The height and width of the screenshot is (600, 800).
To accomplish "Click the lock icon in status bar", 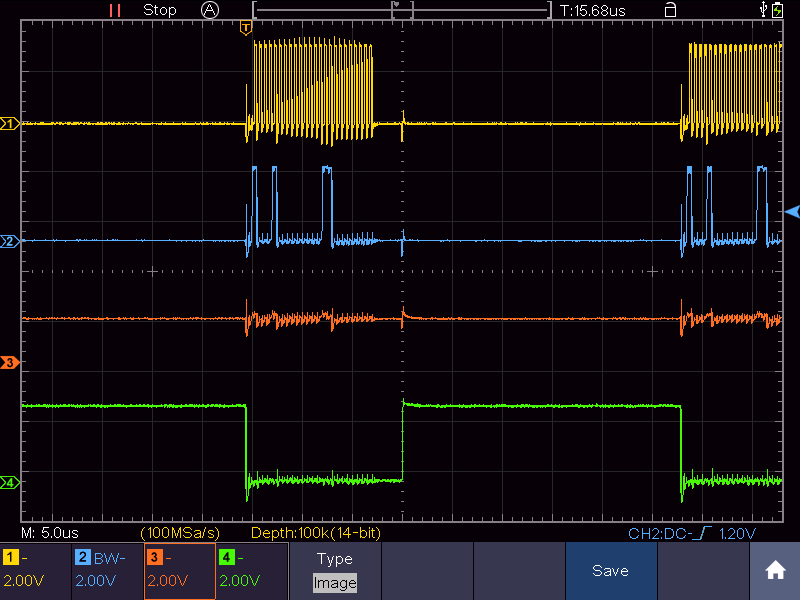I will click(x=670, y=10).
